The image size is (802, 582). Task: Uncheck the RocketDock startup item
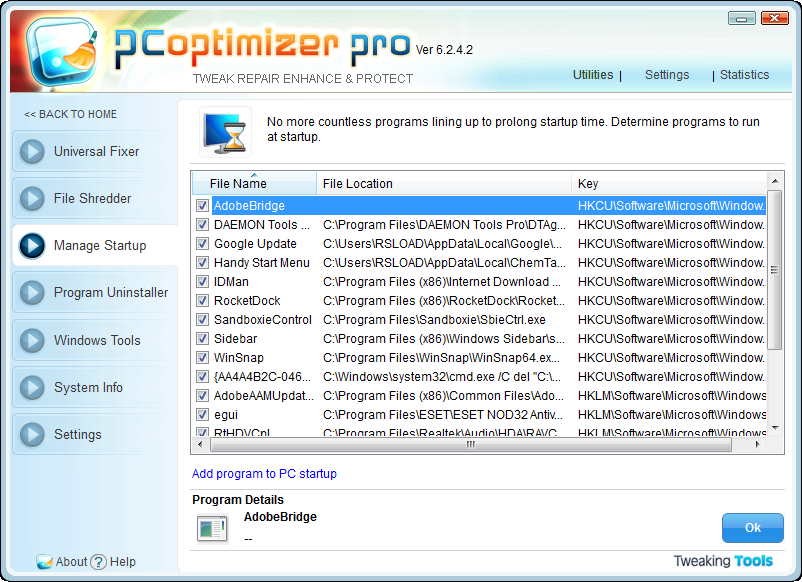203,300
